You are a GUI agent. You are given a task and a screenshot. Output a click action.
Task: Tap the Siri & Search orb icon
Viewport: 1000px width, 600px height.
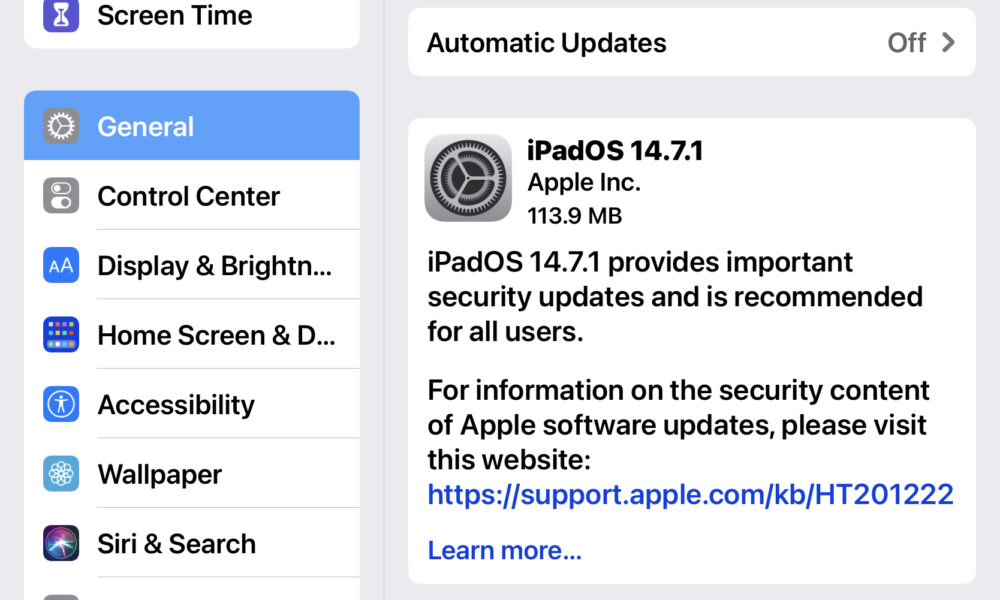click(61, 543)
